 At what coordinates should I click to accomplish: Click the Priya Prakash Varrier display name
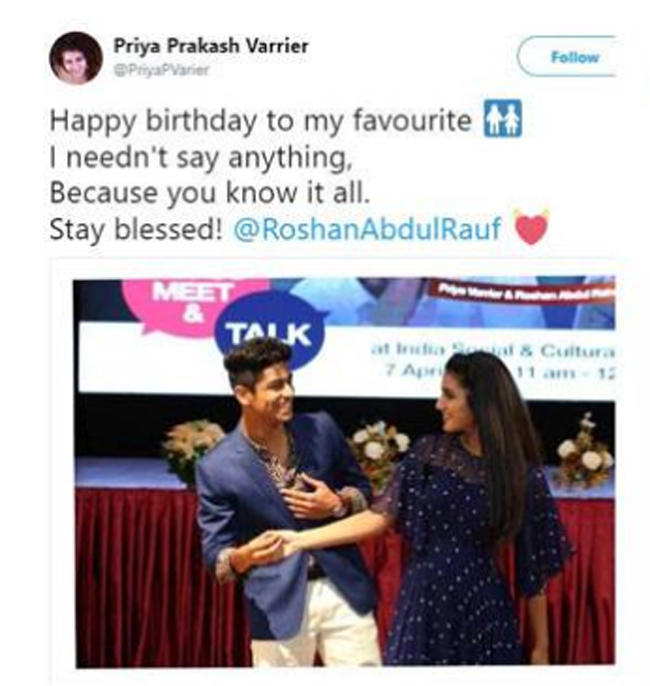[x=211, y=46]
